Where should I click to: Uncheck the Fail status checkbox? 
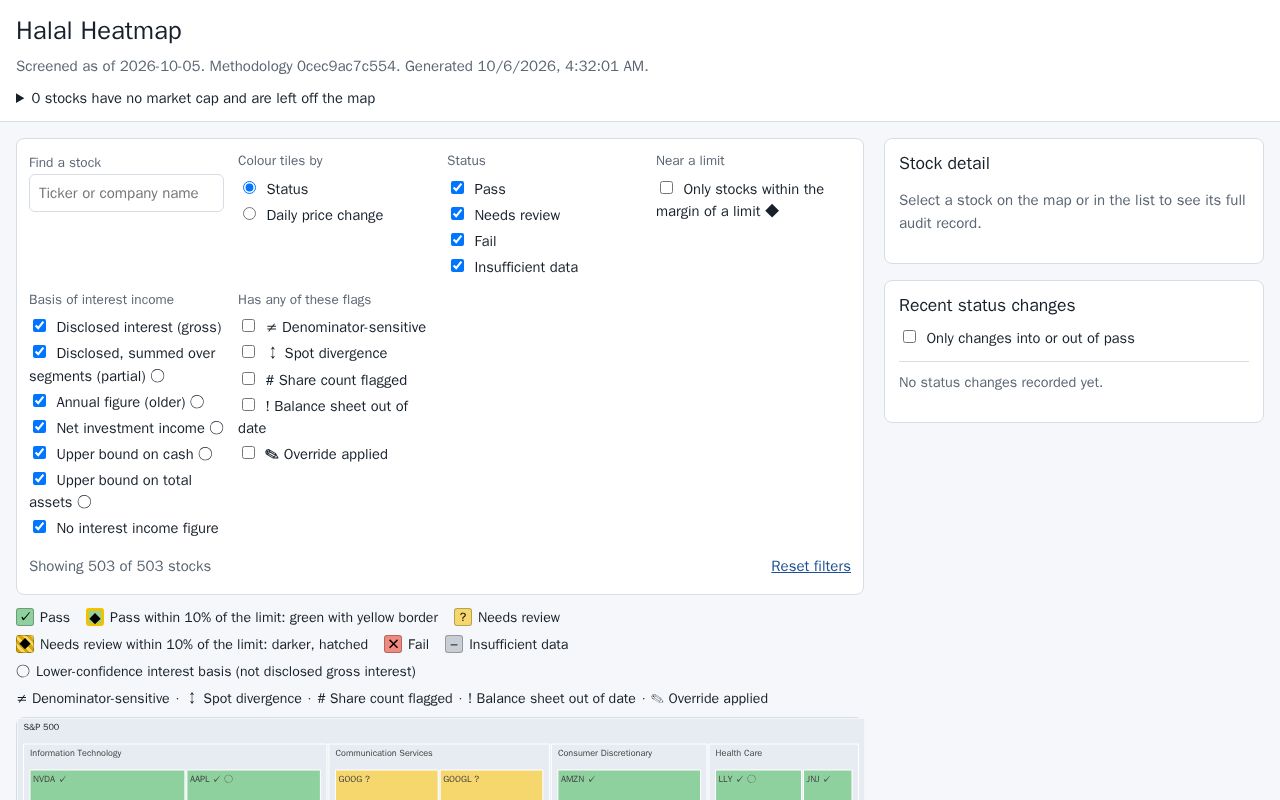[457, 240]
